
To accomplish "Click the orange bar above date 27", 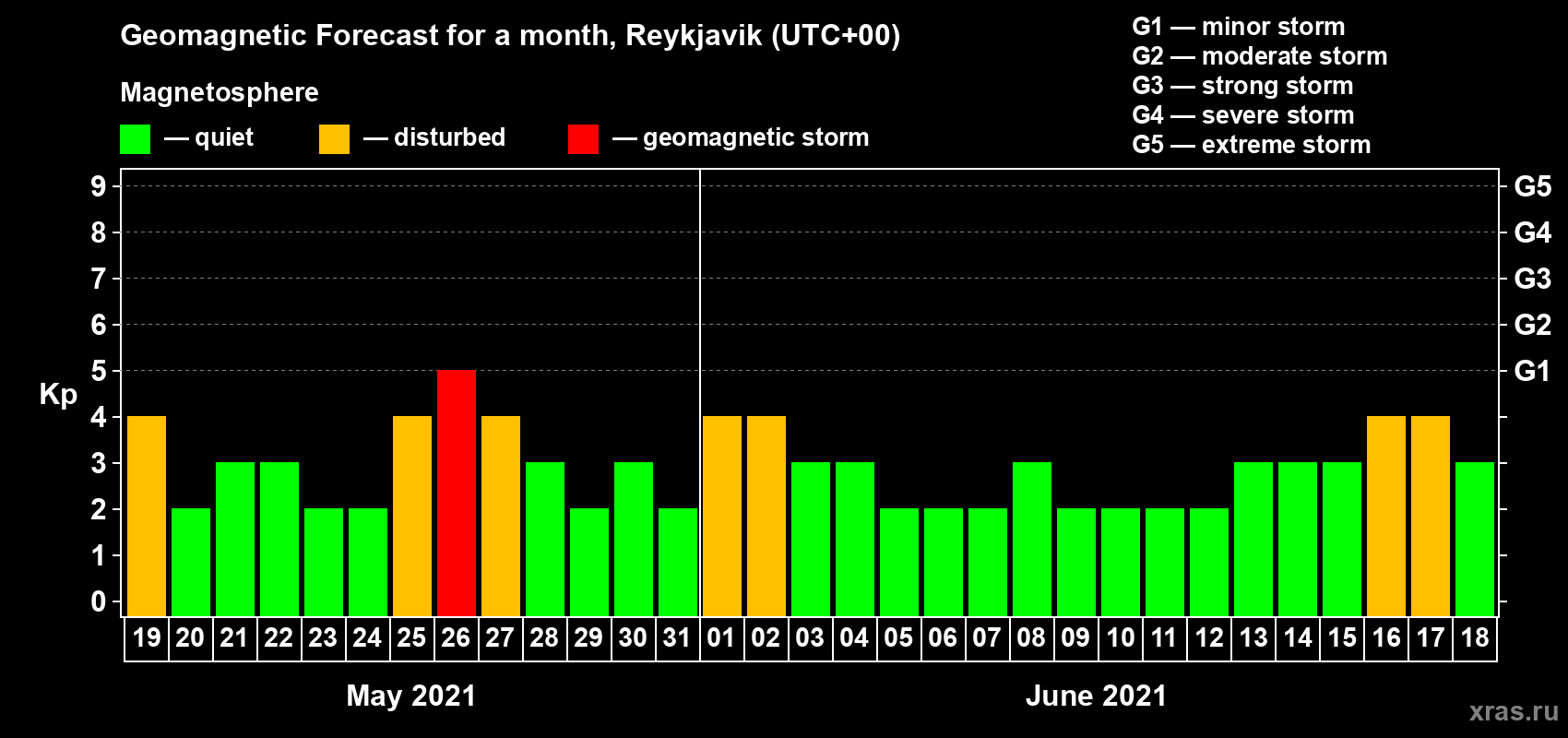I will click(501, 516).
